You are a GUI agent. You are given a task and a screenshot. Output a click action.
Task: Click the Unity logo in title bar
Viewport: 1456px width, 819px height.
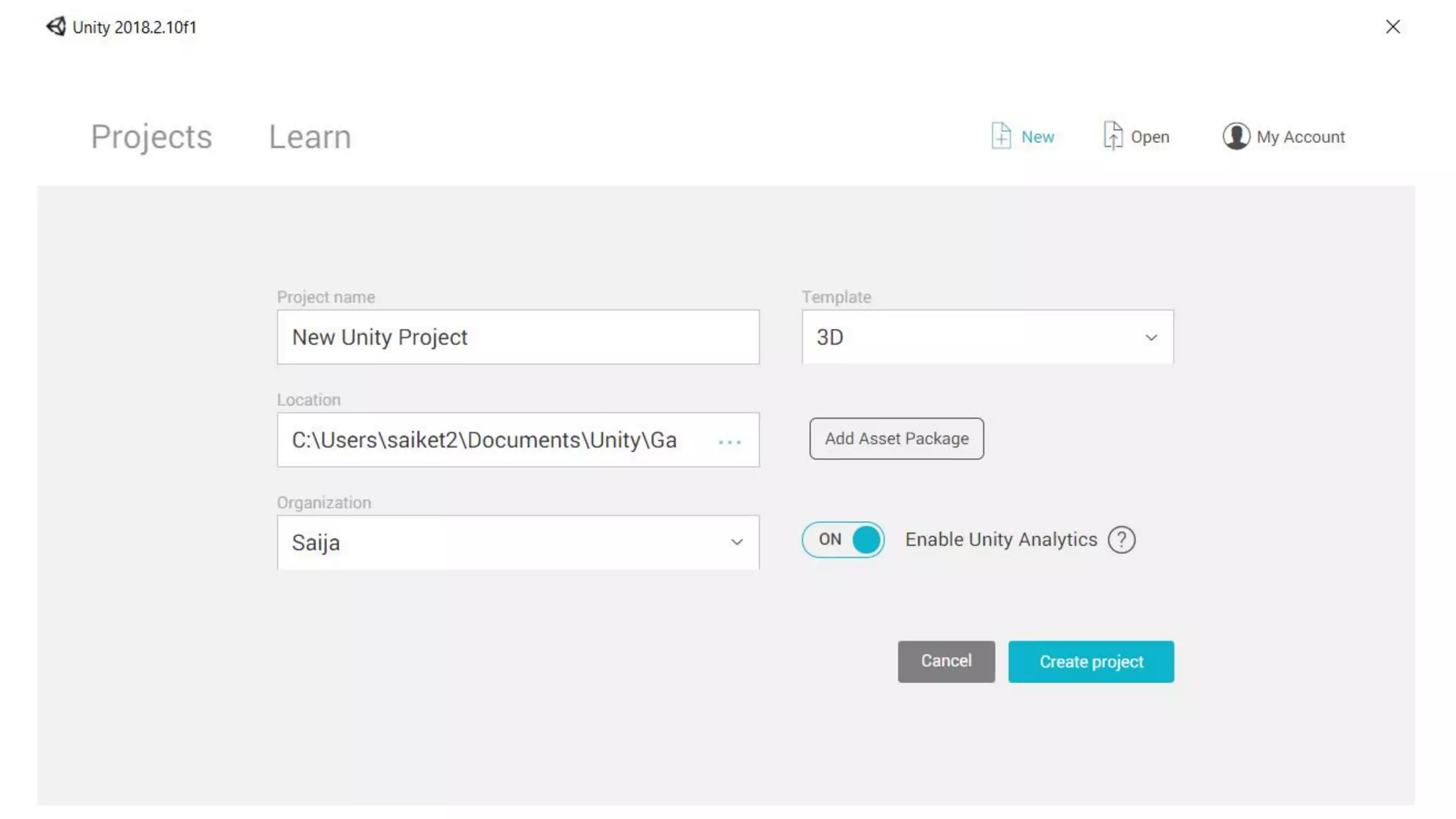(55, 26)
